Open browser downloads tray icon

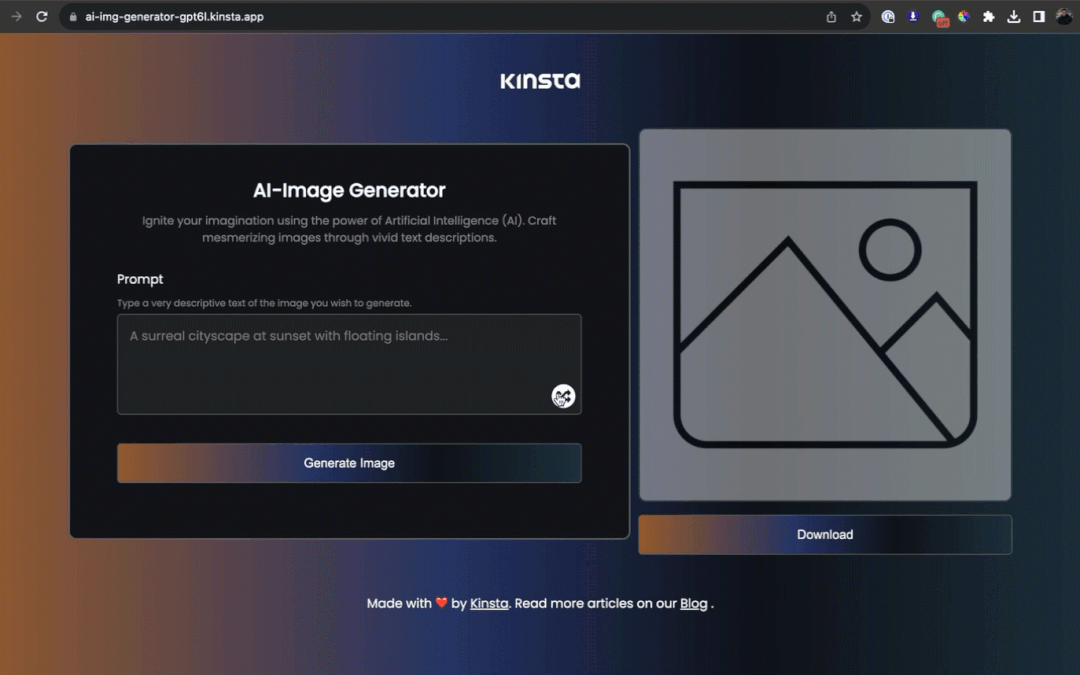pos(1014,17)
